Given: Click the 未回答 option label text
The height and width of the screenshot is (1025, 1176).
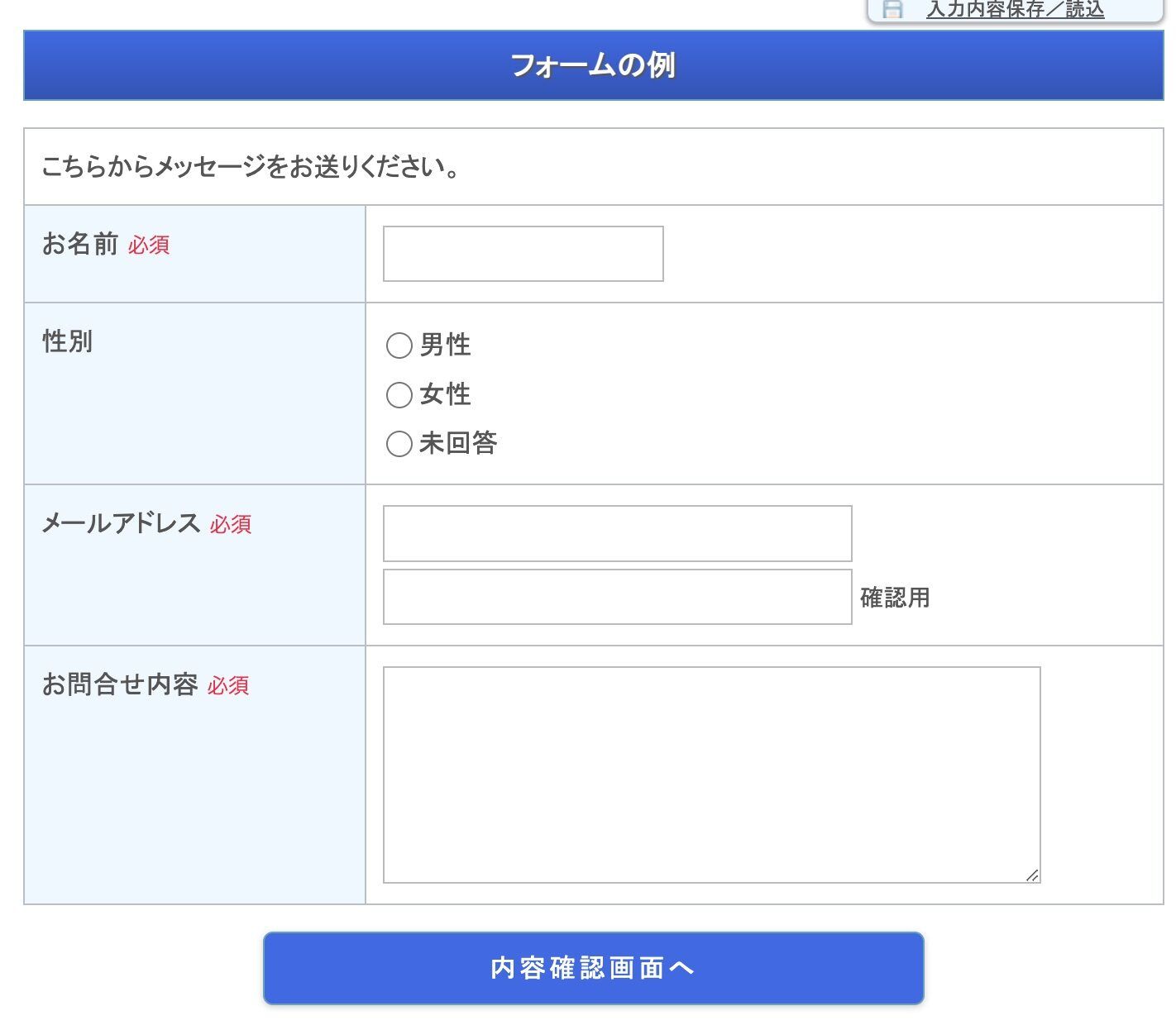Looking at the screenshot, I should (x=458, y=444).
